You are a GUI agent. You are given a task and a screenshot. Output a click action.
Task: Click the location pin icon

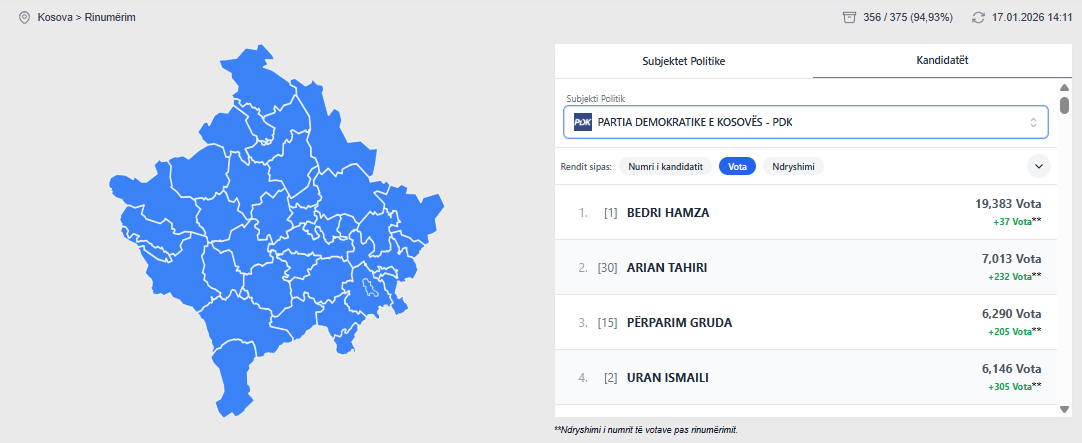(x=25, y=17)
